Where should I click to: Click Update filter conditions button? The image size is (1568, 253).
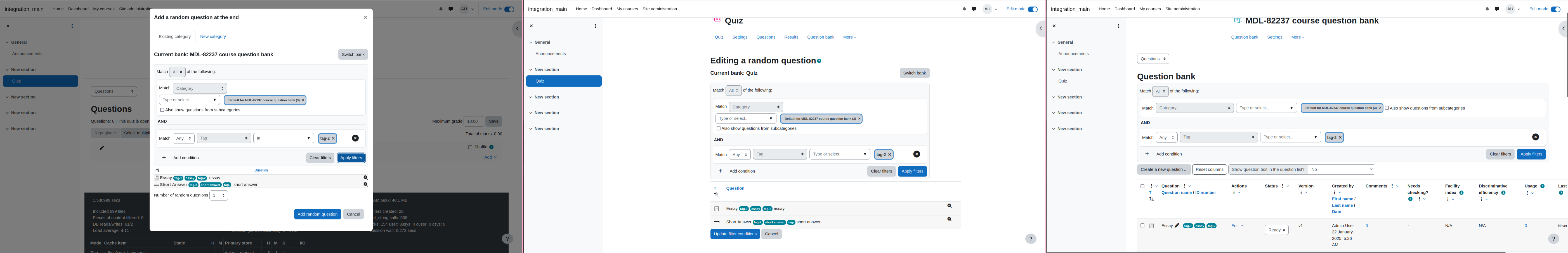735,234
